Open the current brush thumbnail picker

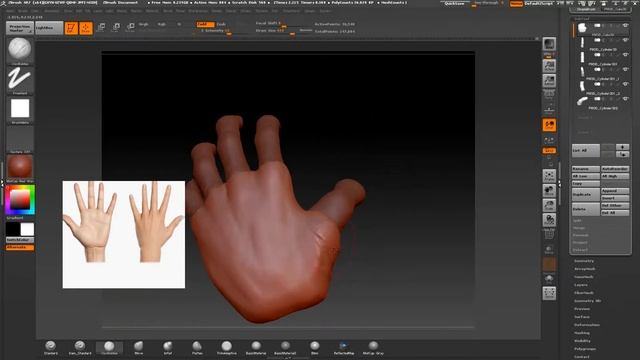pos(20,51)
